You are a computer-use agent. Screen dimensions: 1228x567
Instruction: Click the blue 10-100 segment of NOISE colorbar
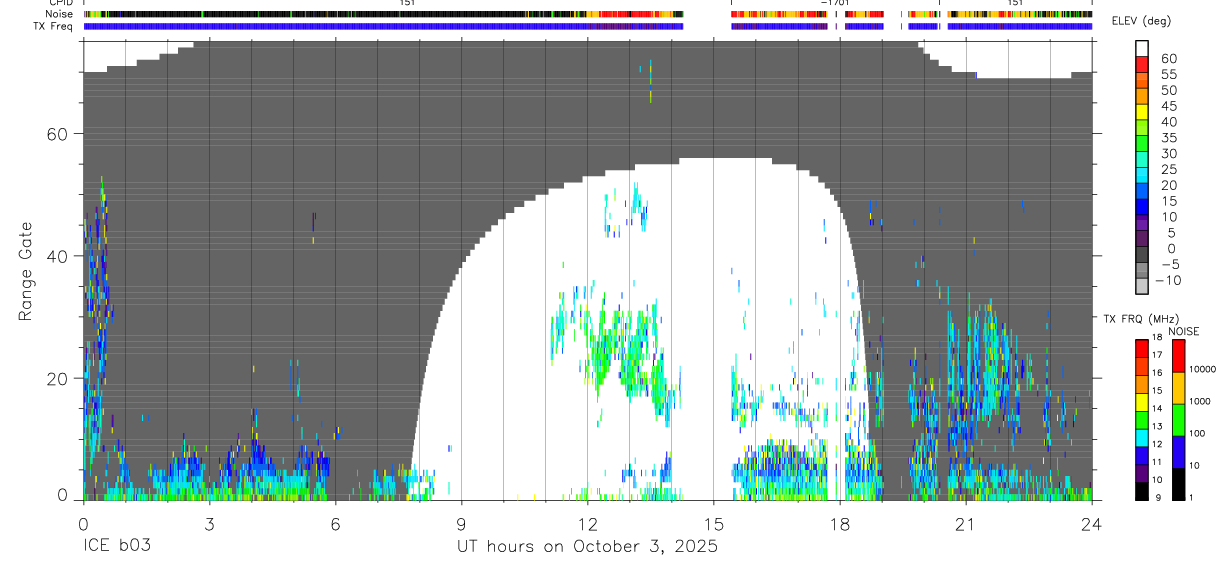click(1177, 451)
